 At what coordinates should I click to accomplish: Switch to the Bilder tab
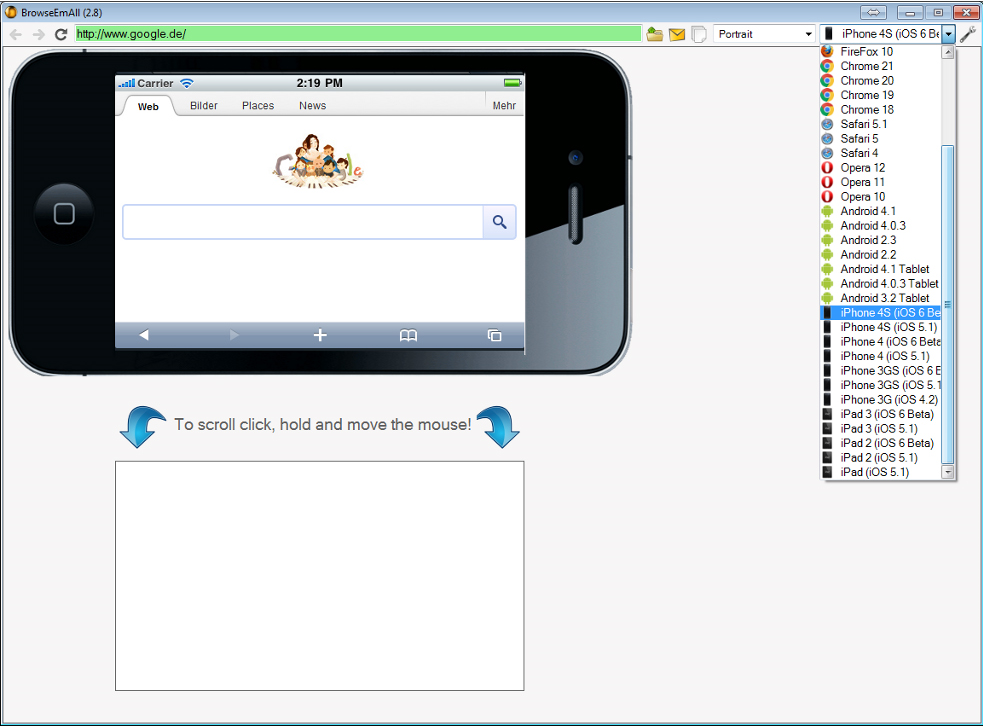[x=204, y=106]
